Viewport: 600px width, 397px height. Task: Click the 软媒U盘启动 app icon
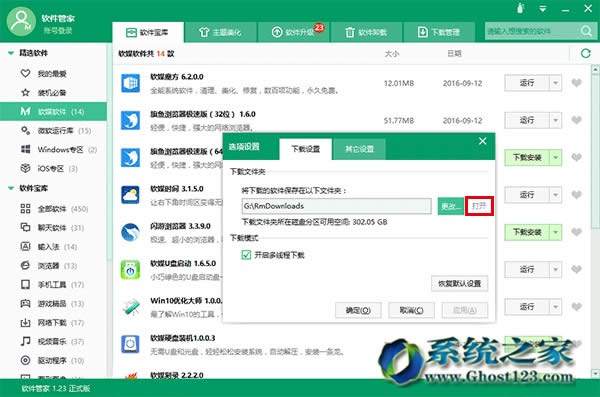[130, 270]
